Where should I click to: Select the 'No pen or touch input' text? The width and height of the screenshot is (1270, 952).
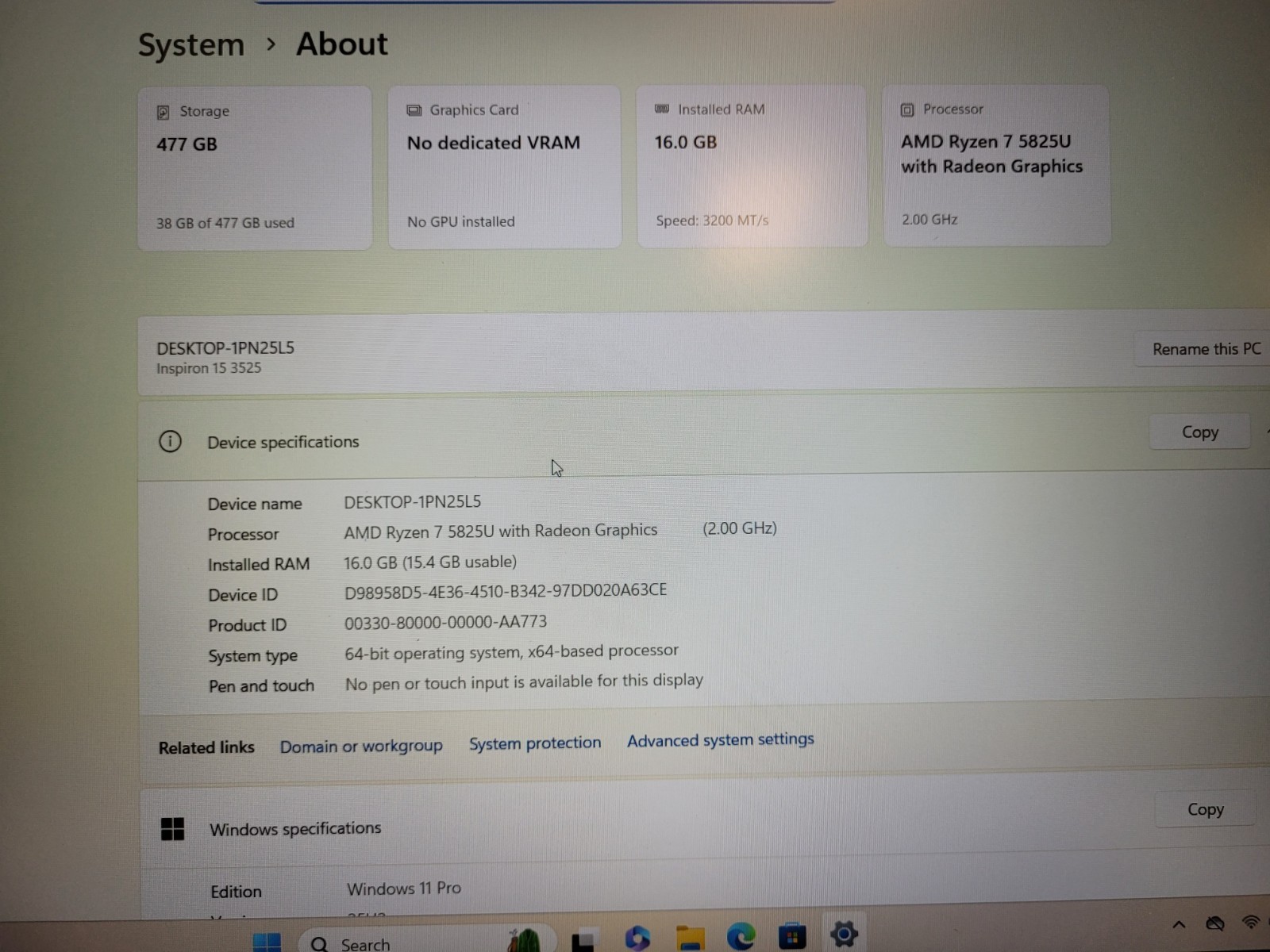tap(524, 681)
